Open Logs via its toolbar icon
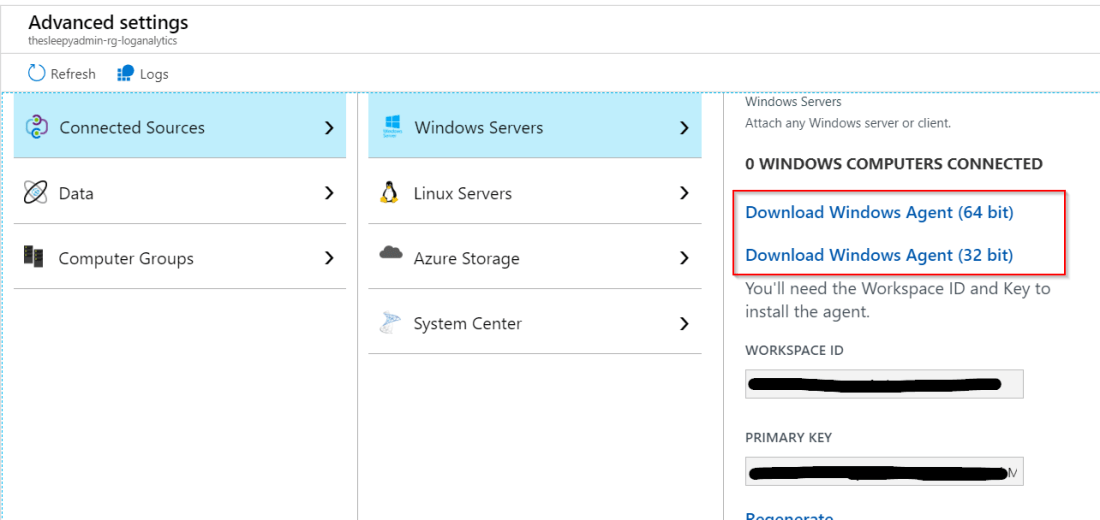Viewport: 1100px width, 520px height. [126, 73]
